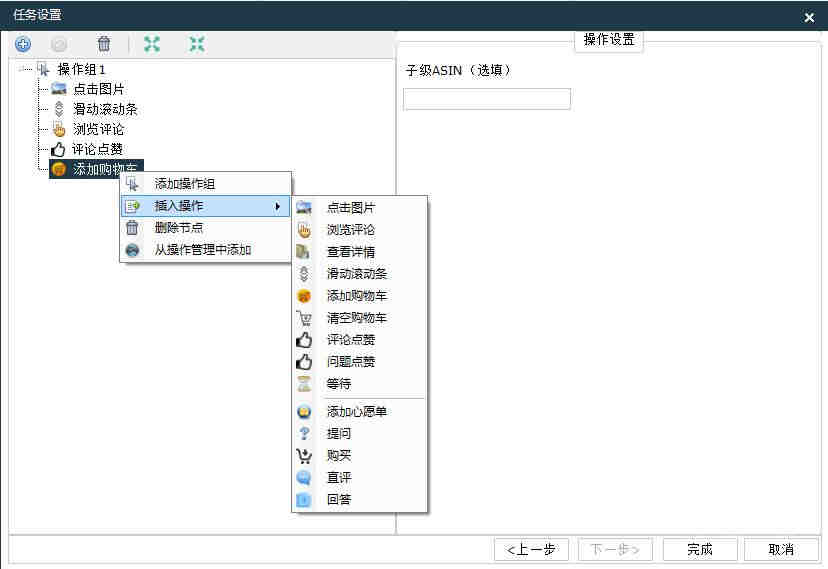This screenshot has width=828, height=569.
Task: Click the 提问 question mark icon
Action: [x=304, y=433]
